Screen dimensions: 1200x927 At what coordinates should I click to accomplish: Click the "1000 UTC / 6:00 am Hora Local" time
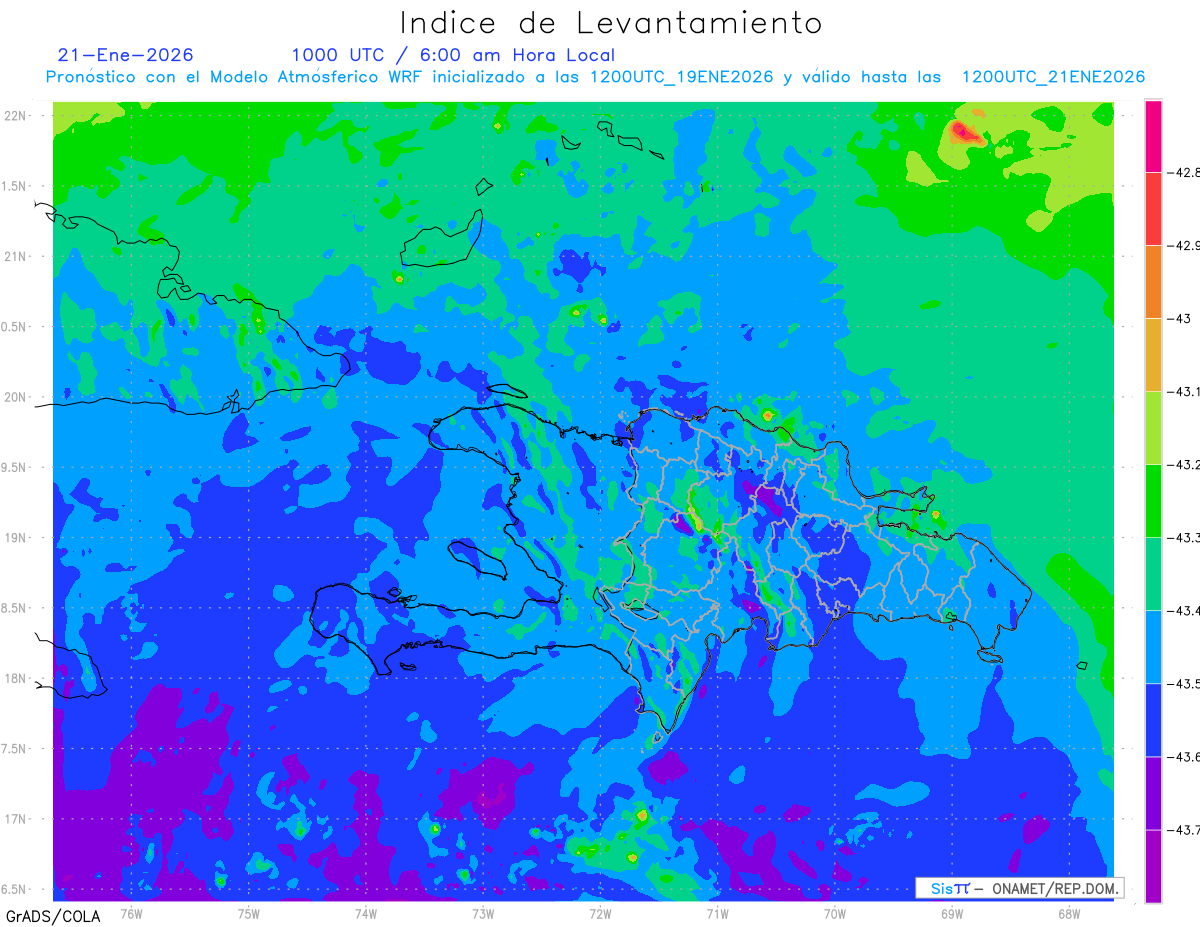pos(453,55)
